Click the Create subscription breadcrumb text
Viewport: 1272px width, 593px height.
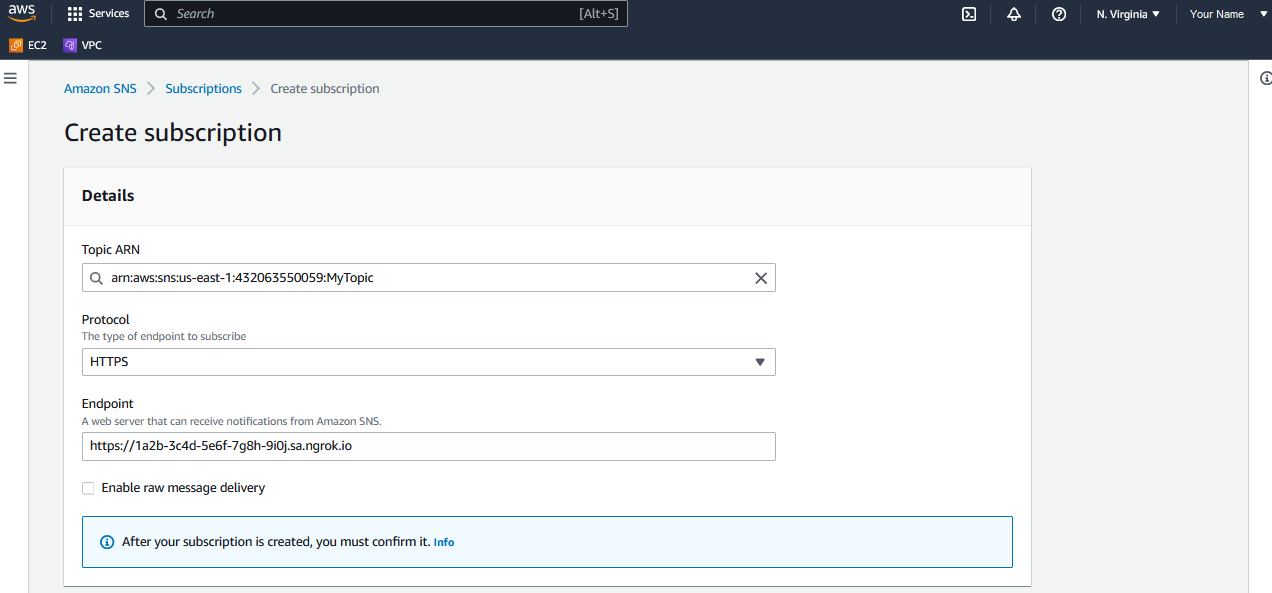[325, 88]
